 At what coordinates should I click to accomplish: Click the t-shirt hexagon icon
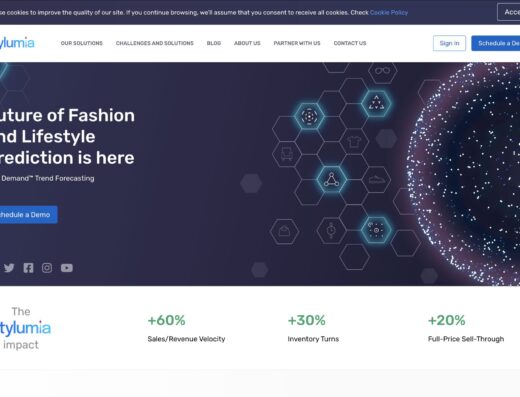pos(354,142)
